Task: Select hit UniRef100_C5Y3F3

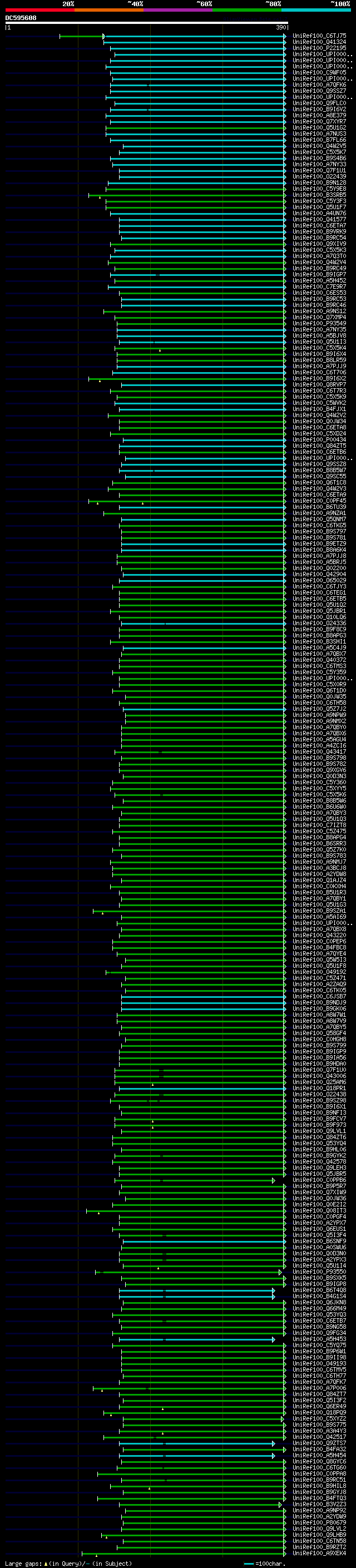Action: (319, 201)
